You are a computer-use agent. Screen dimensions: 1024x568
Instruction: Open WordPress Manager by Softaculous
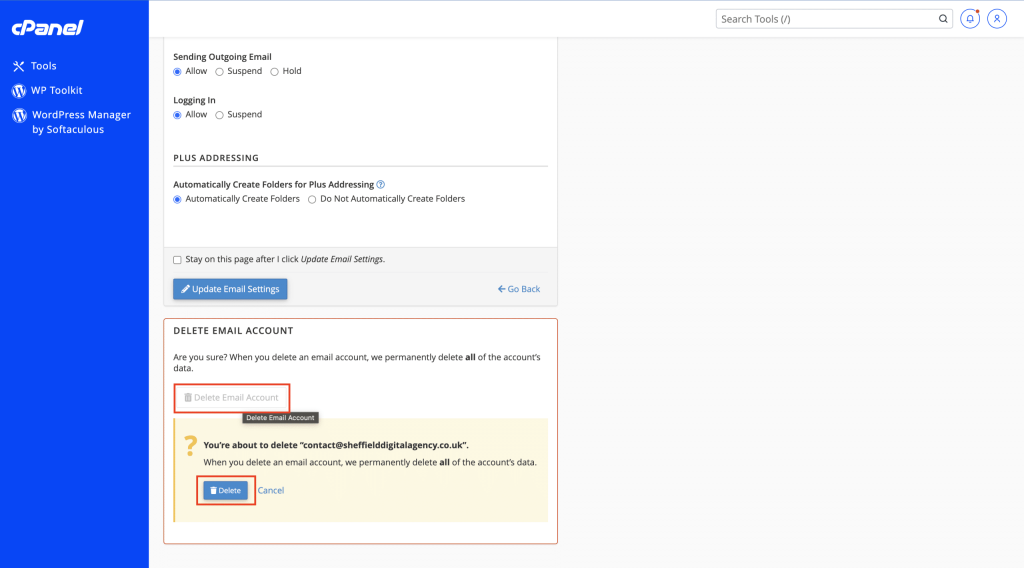[x=81, y=122]
